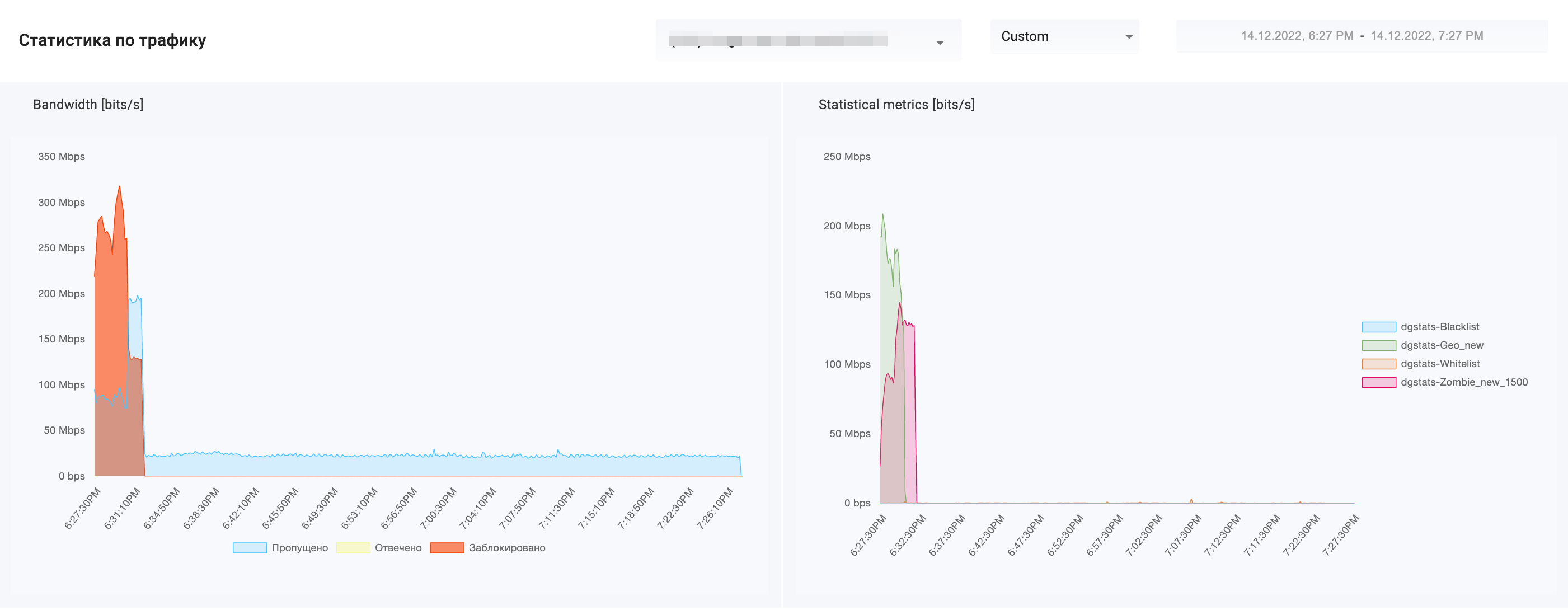Click the Statistical metrics [bits/s] title
The width and height of the screenshot is (1568, 610).
tap(896, 105)
